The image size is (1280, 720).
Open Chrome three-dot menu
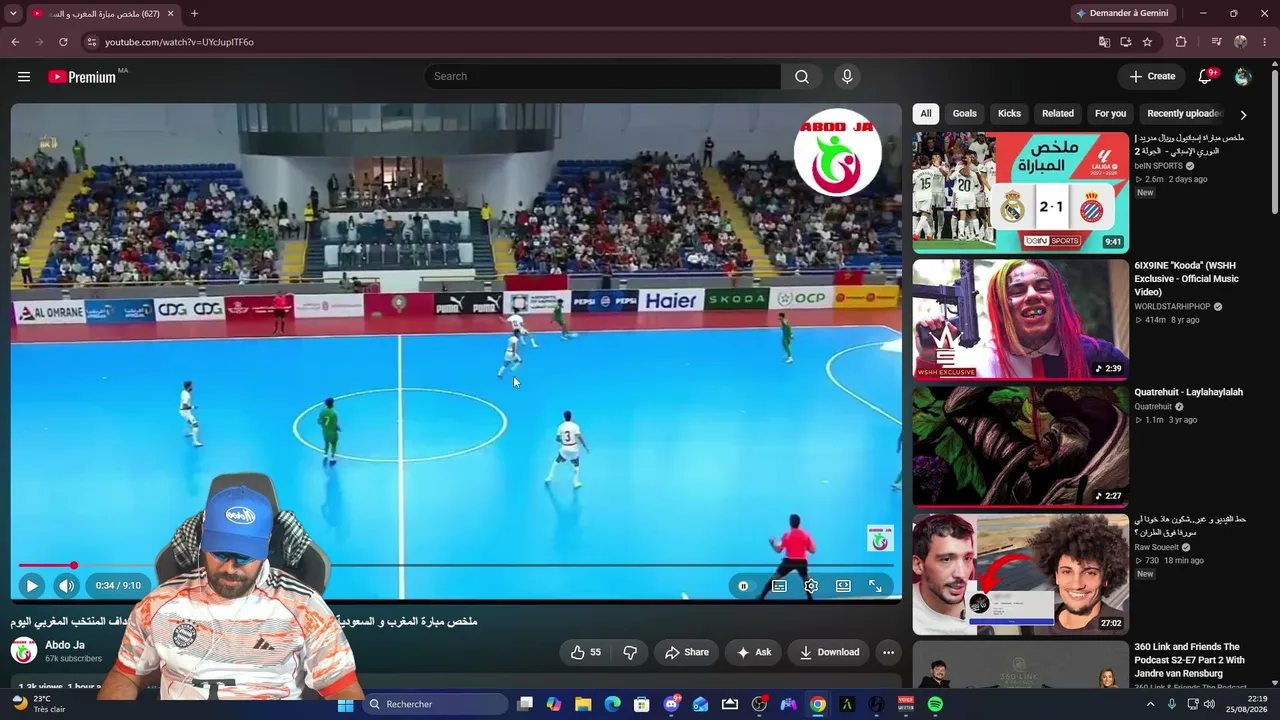1266,42
